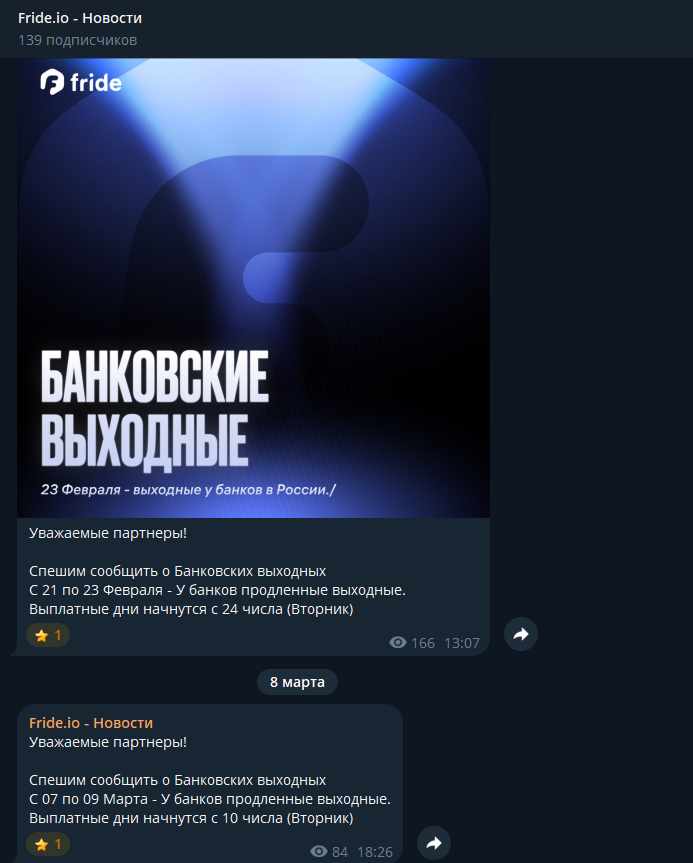This screenshot has height=863, width=693.
Task: Toggle star reaction on the 23 Февраля post
Action: pos(48,635)
